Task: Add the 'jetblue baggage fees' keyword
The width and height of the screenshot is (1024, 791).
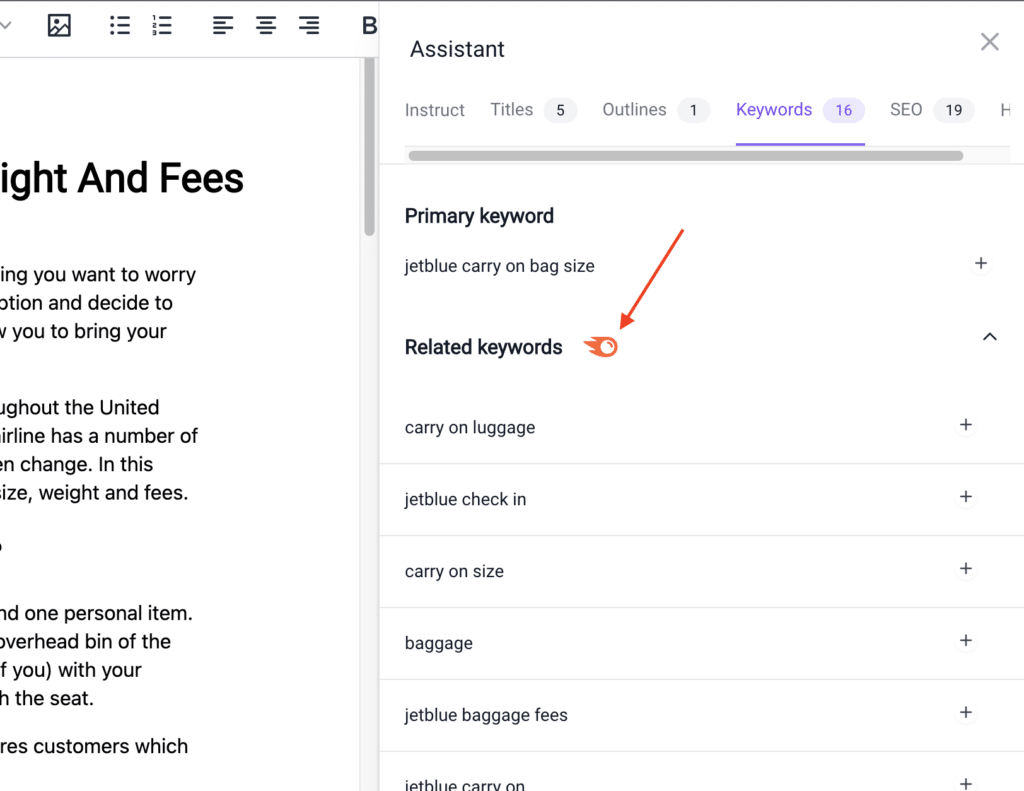Action: click(x=966, y=713)
